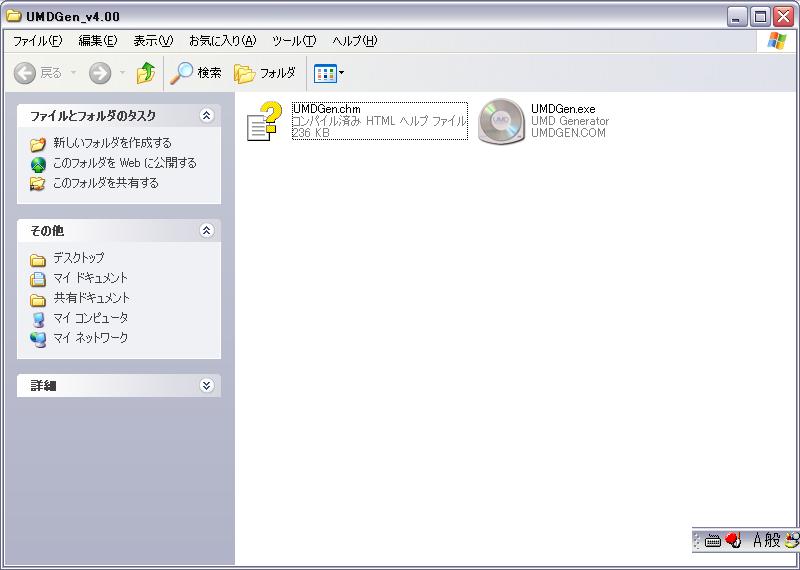Click the My Computer icon
Image resolution: width=800 pixels, height=570 pixels.
pos(38,319)
